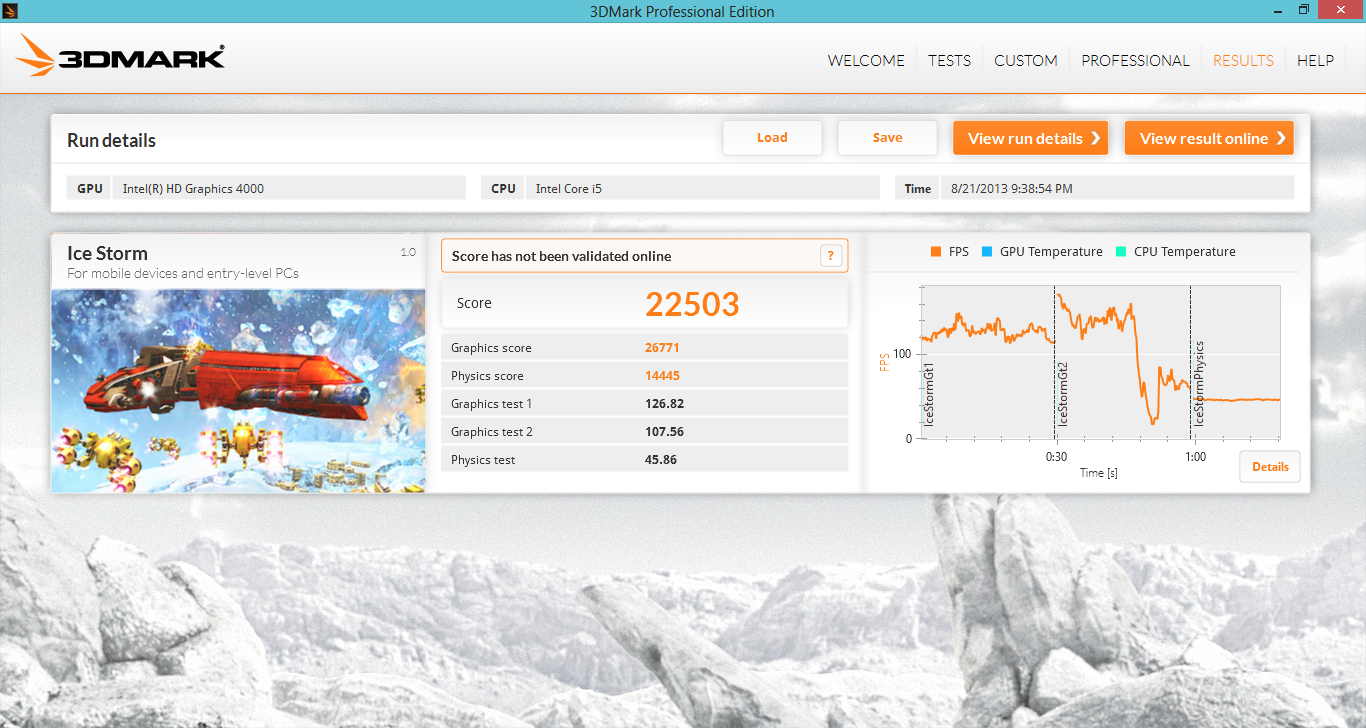Toggle the FPS legend swatch
Screen dimensions: 1366x728
pyautogui.click(x=935, y=252)
